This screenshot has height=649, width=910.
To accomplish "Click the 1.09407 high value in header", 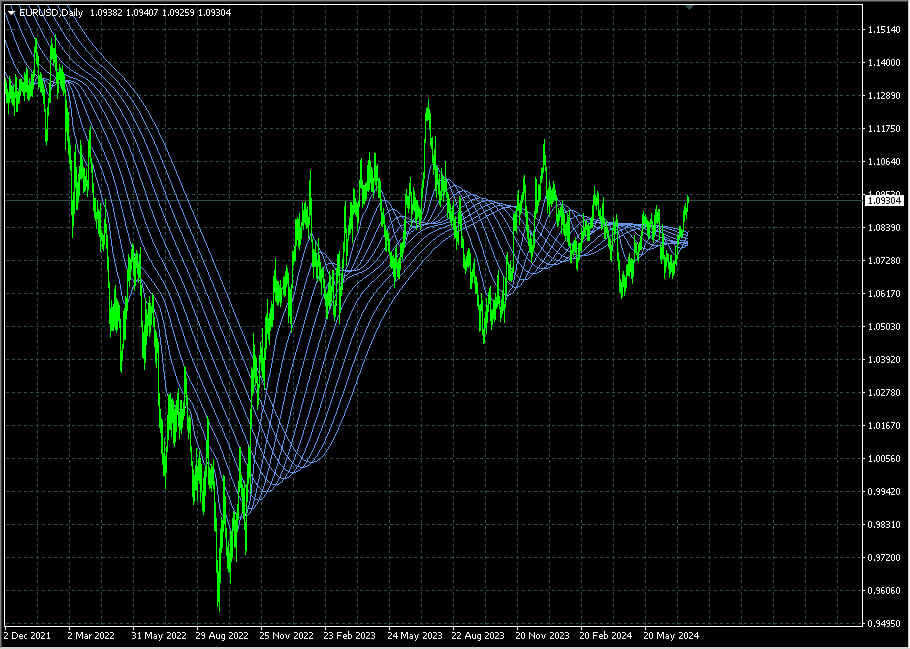I will [142, 13].
